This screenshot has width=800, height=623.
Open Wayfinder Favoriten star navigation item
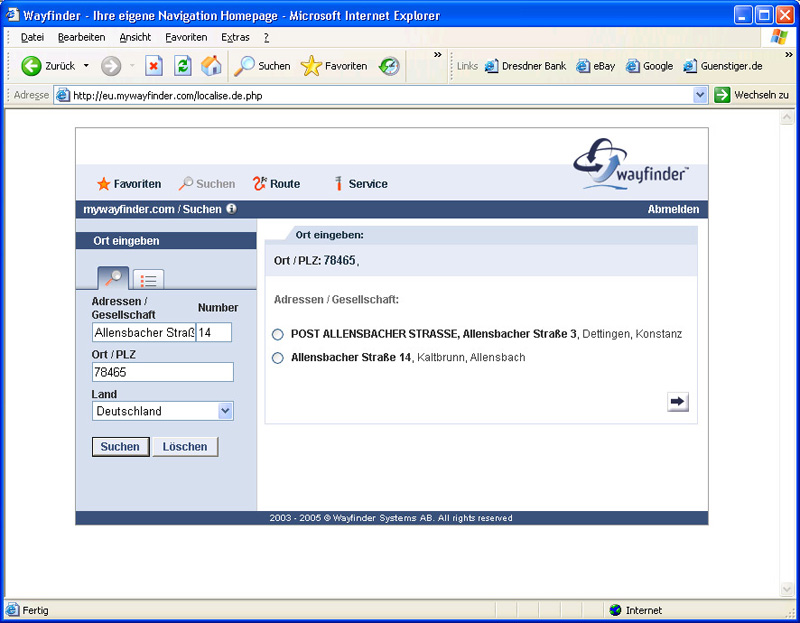(x=128, y=184)
